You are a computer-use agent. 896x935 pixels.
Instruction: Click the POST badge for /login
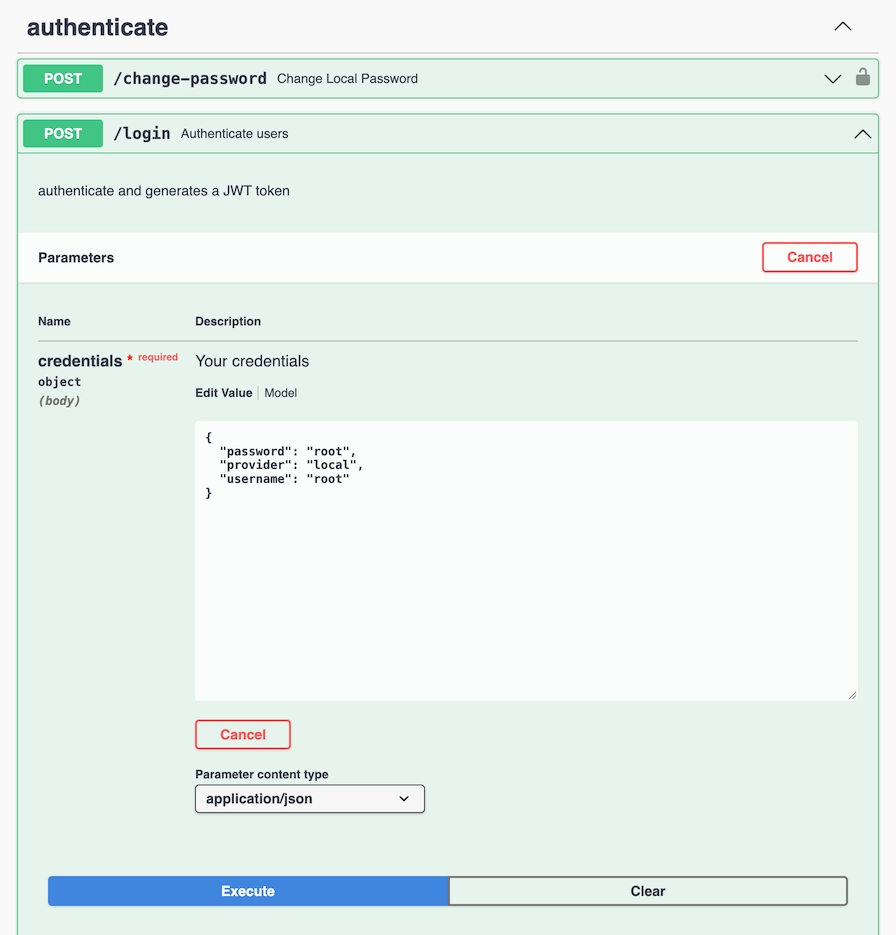pos(63,134)
